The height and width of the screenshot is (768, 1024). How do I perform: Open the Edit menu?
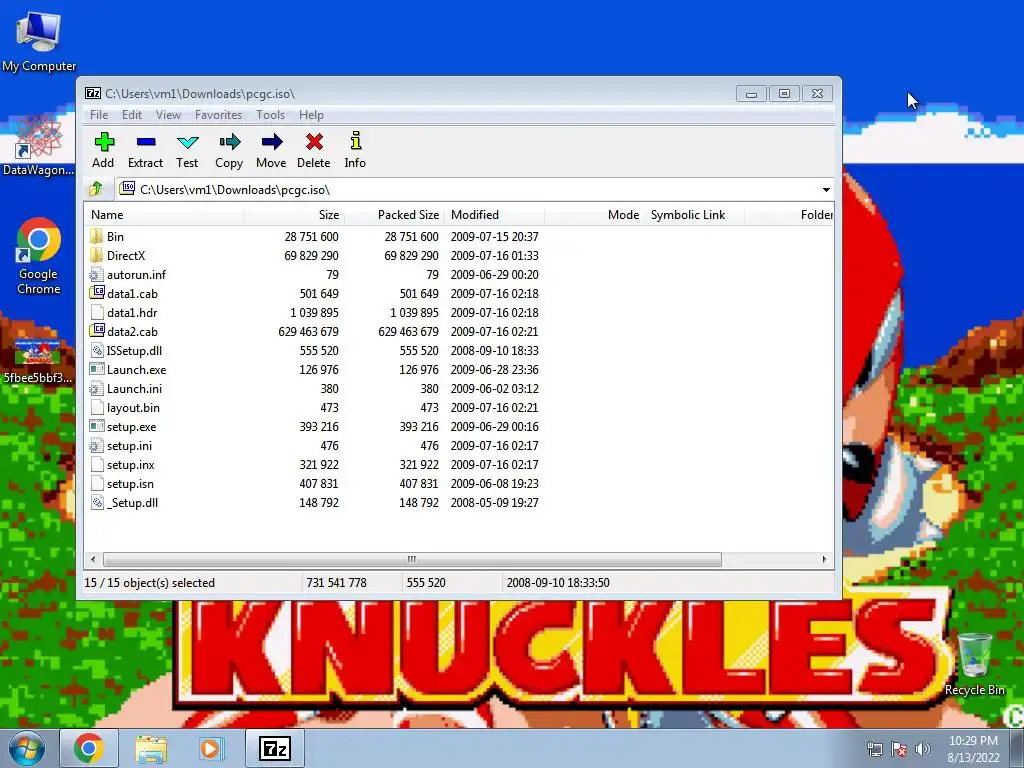[x=132, y=115]
